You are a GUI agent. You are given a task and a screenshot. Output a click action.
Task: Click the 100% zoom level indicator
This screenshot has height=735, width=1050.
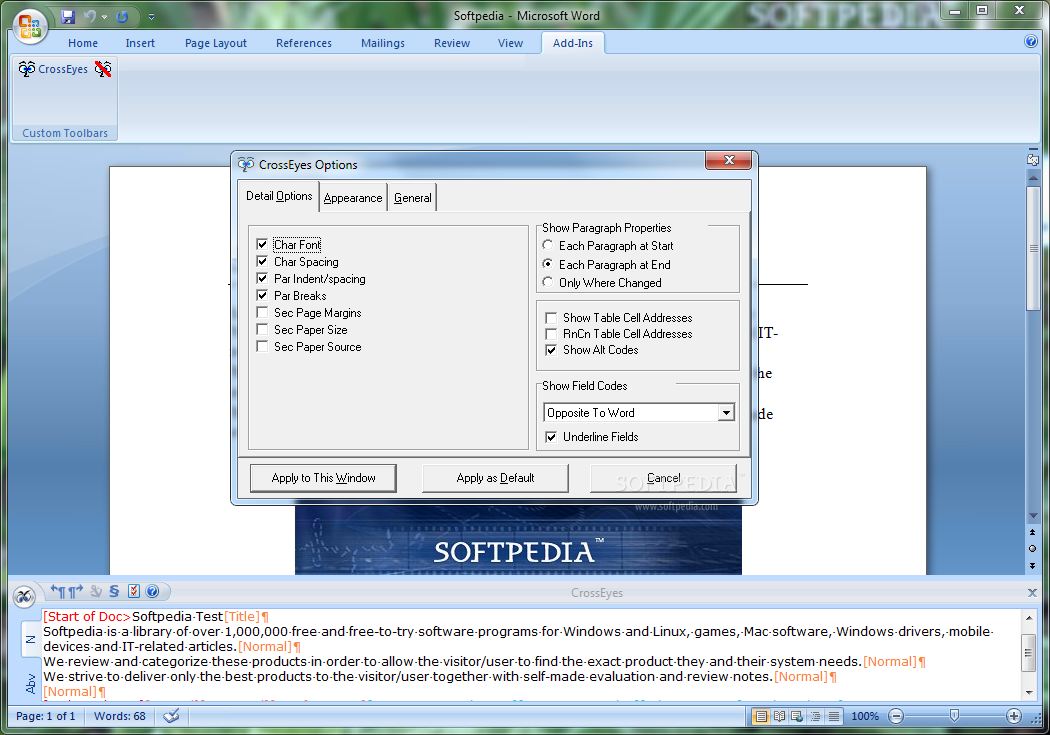[865, 716]
